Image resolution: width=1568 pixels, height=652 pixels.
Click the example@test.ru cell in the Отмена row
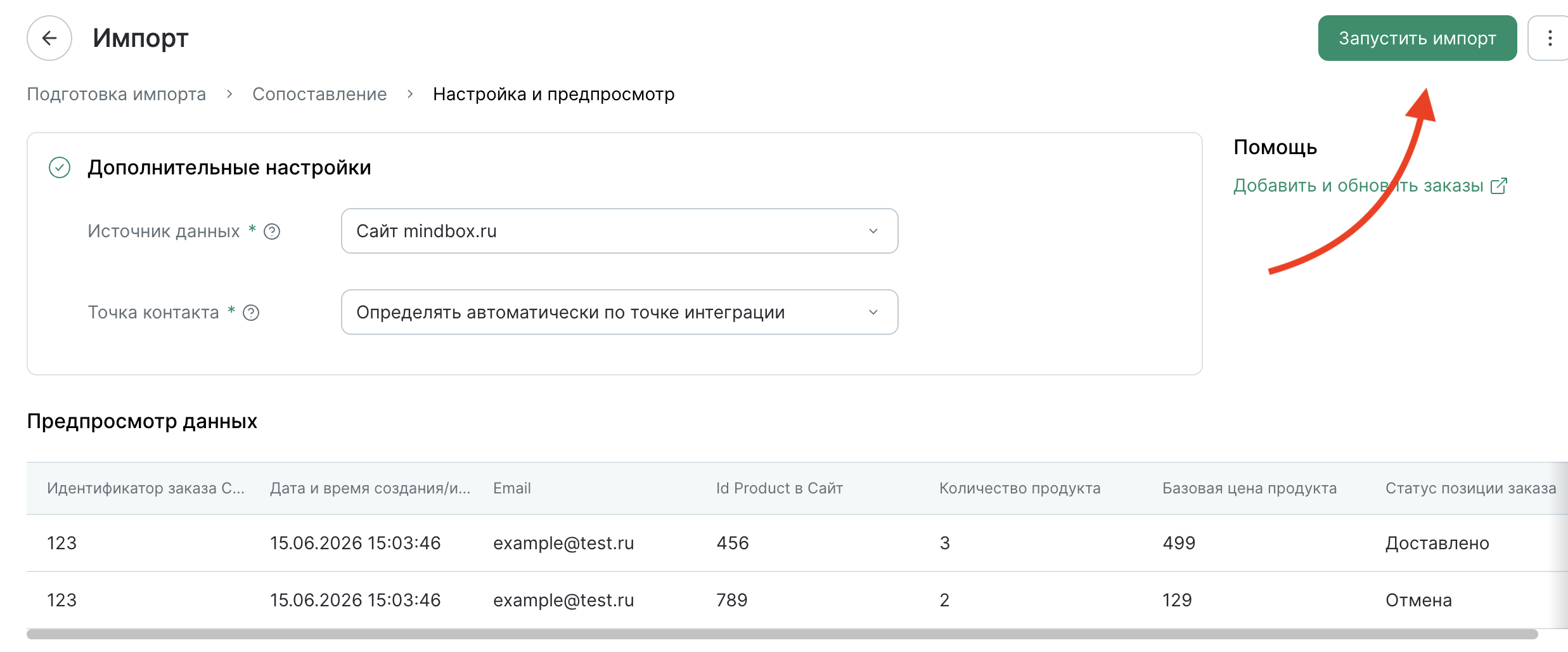click(x=563, y=600)
